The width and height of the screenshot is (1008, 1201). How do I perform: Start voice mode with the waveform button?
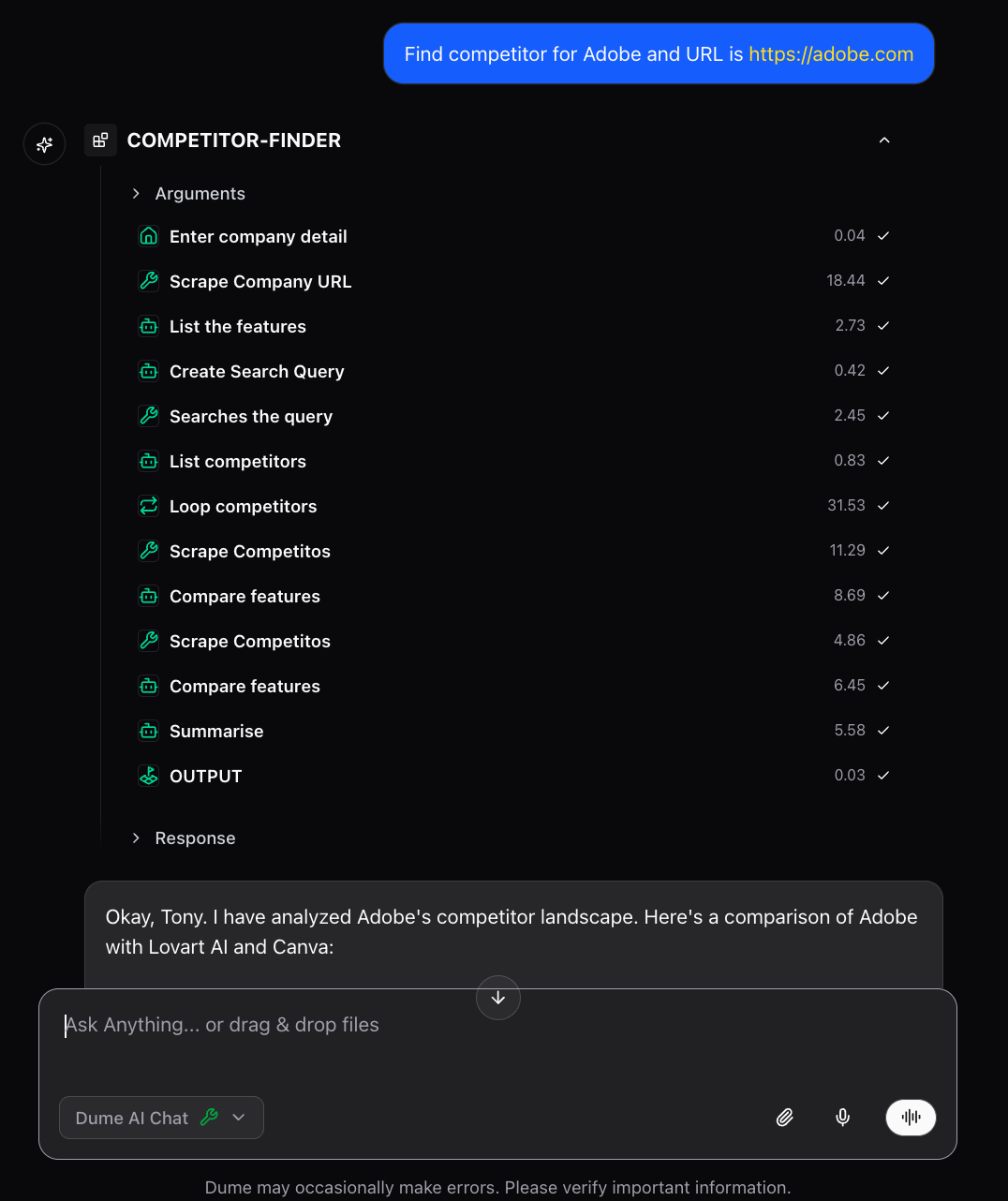[910, 1118]
